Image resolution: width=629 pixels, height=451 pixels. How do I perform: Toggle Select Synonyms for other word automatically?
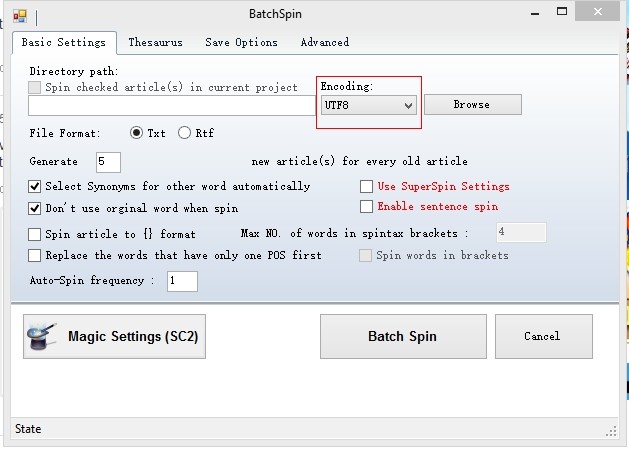click(x=36, y=187)
